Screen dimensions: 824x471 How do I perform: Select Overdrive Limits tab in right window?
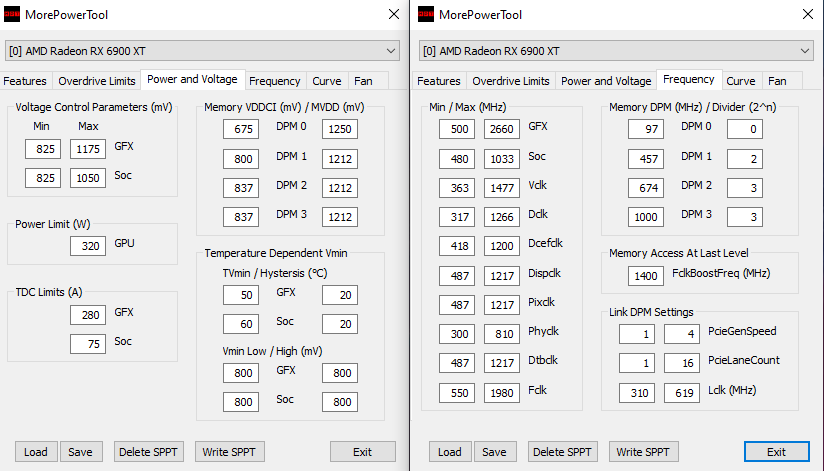pos(511,81)
